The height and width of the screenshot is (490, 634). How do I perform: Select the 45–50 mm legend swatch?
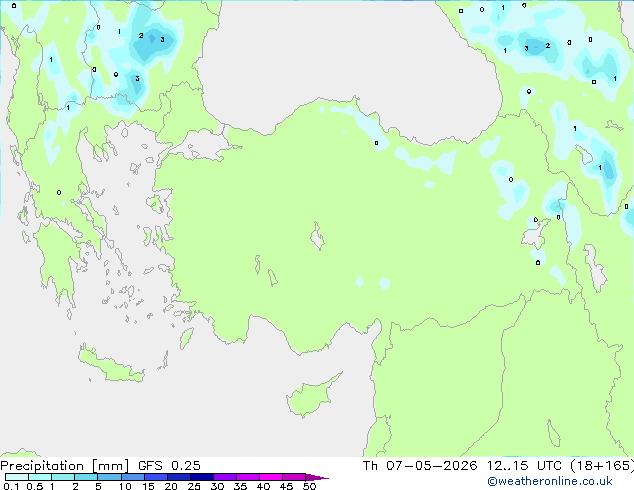[294, 477]
